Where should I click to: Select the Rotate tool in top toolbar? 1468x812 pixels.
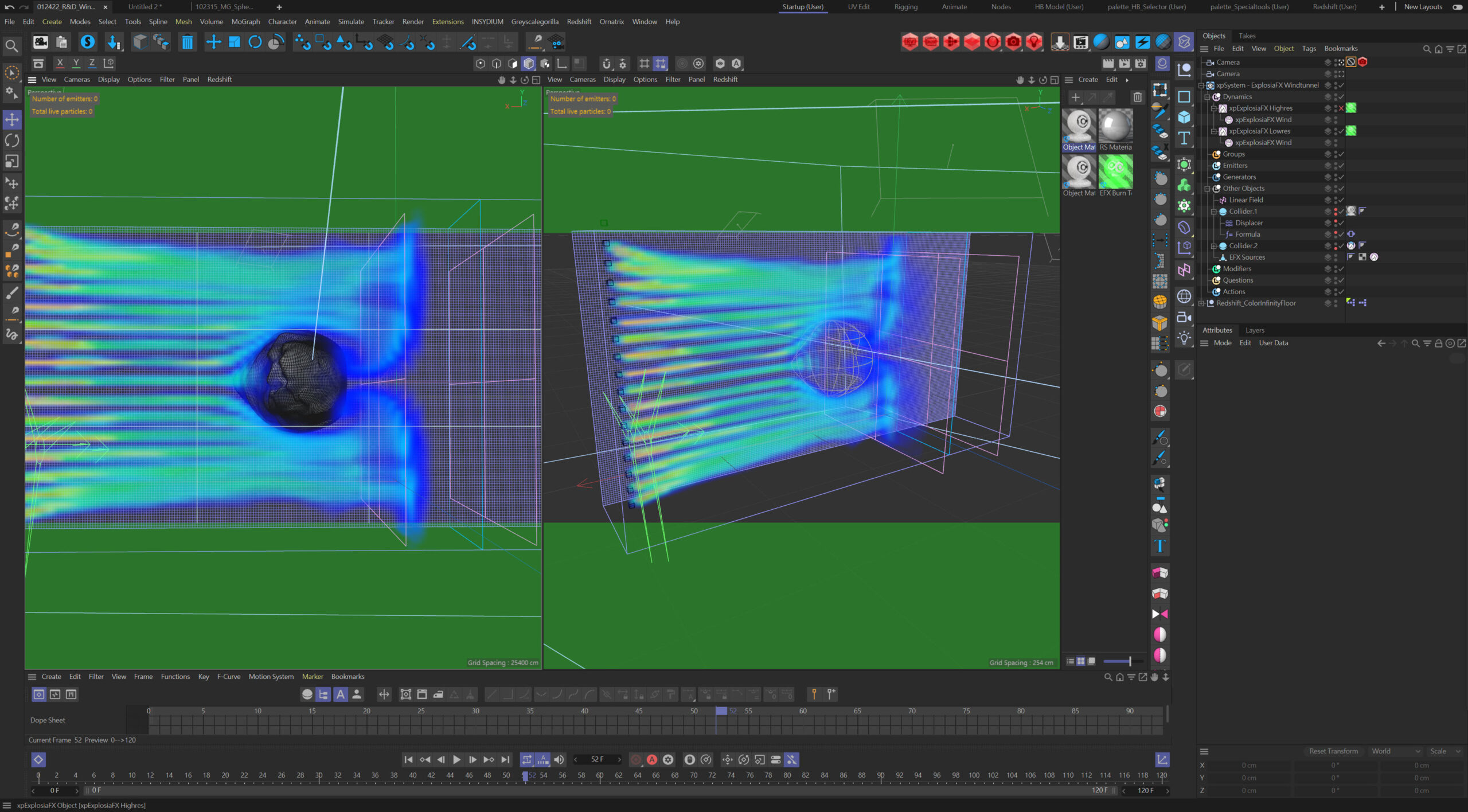tap(255, 42)
